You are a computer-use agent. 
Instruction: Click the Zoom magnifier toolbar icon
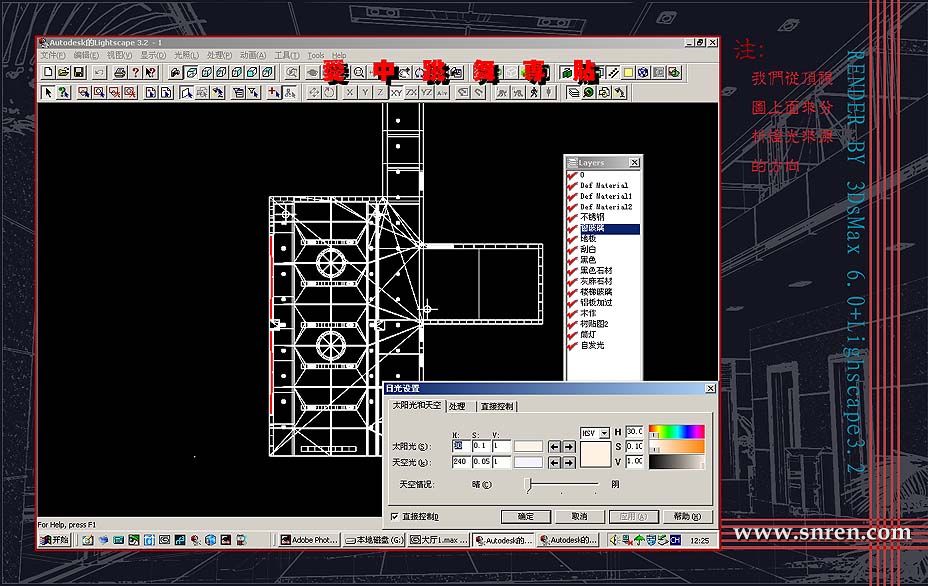point(359,72)
